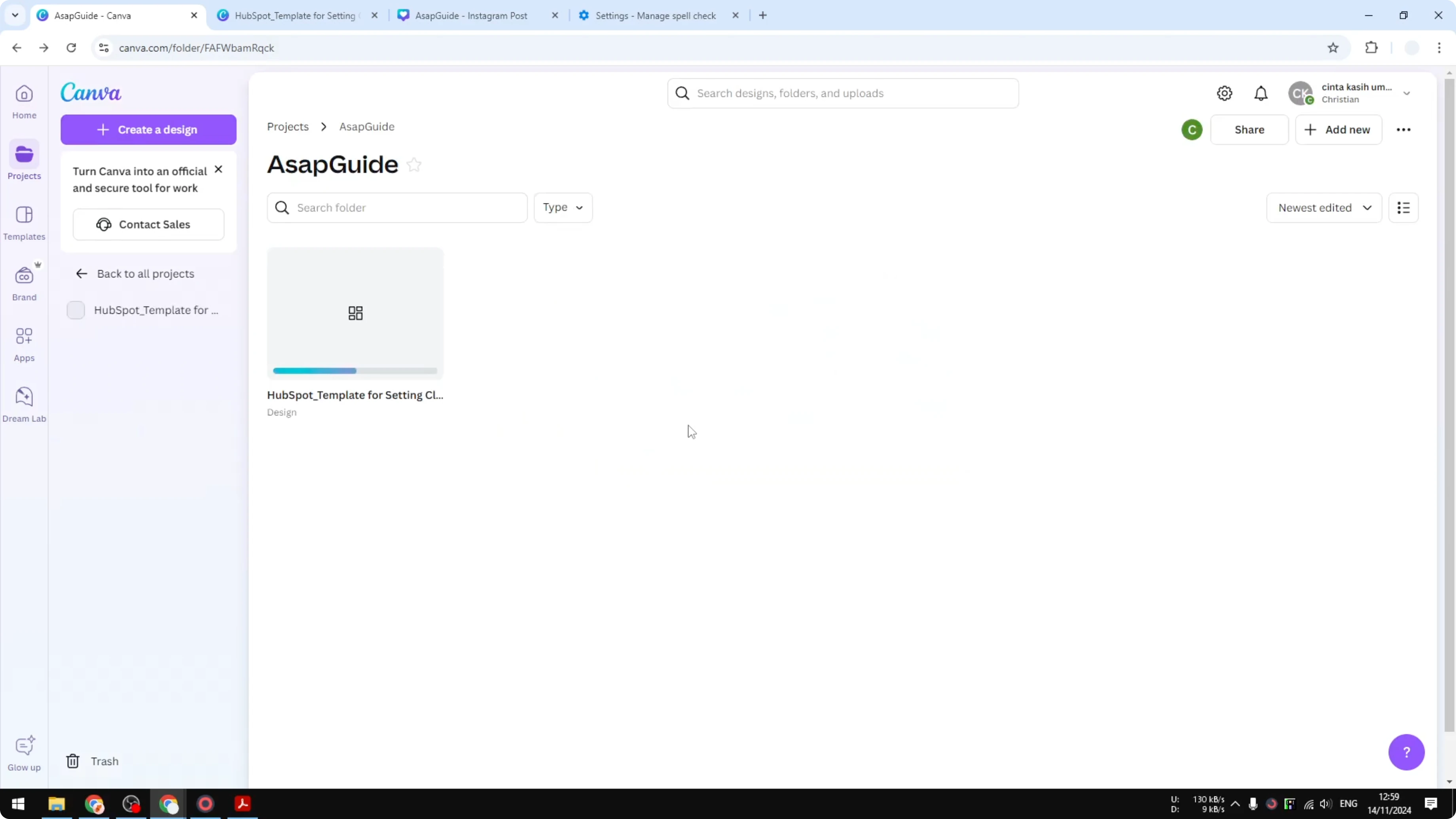Select Templates from the sidebar
This screenshot has width=1456, height=819.
coord(24,223)
